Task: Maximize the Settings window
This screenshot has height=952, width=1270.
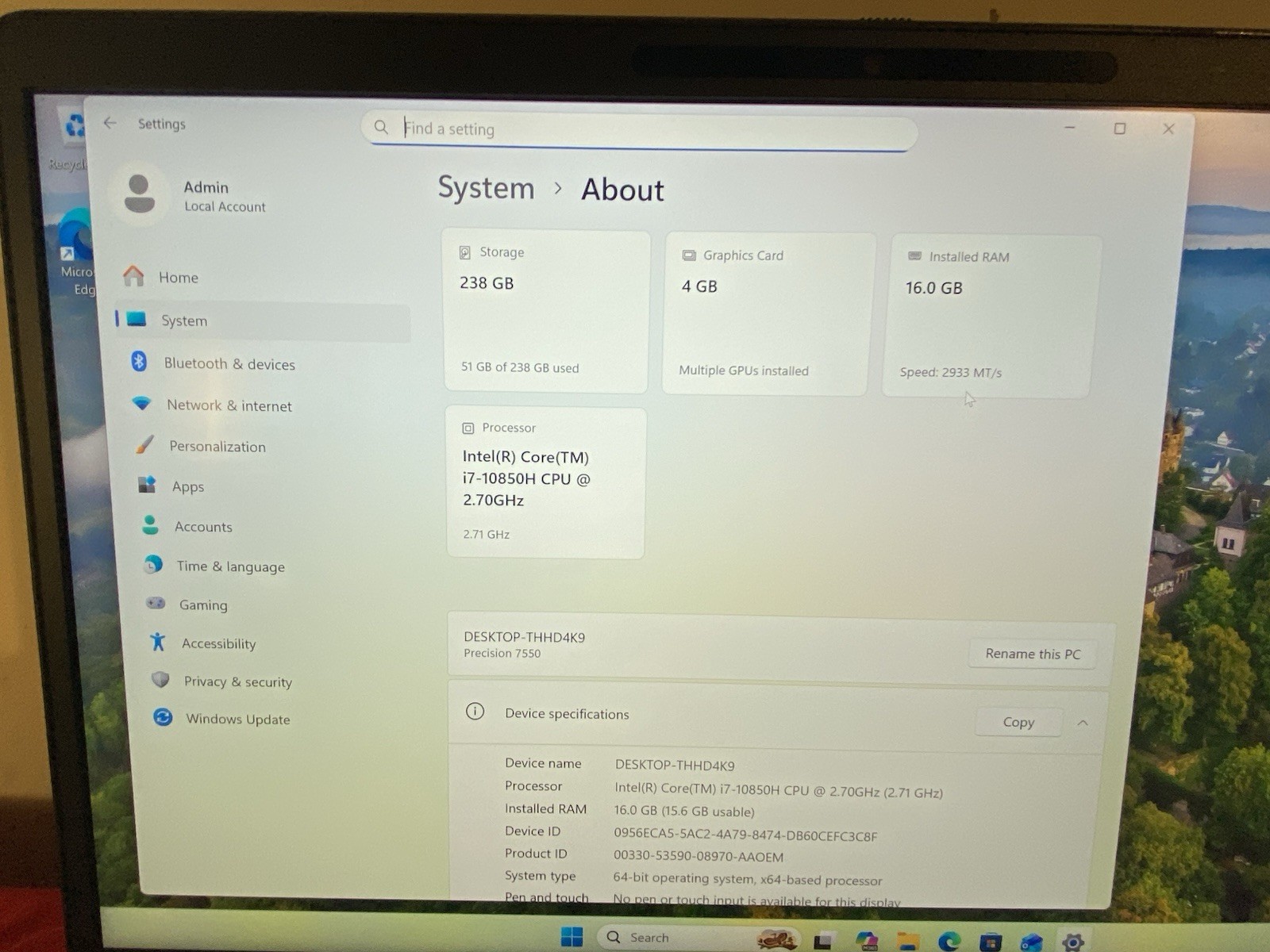Action: pos(1119,129)
